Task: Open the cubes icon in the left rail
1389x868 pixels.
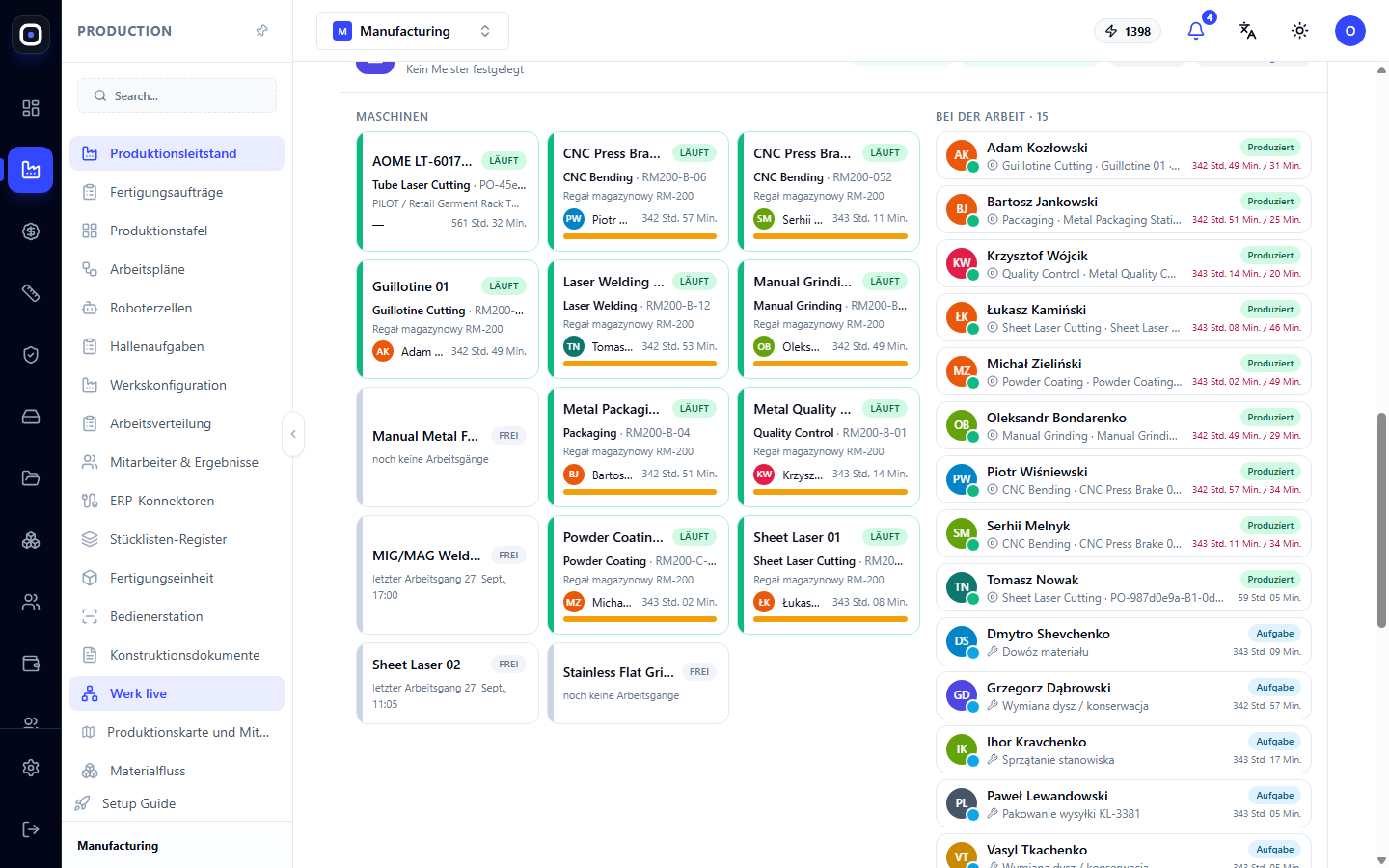Action: 31,540
